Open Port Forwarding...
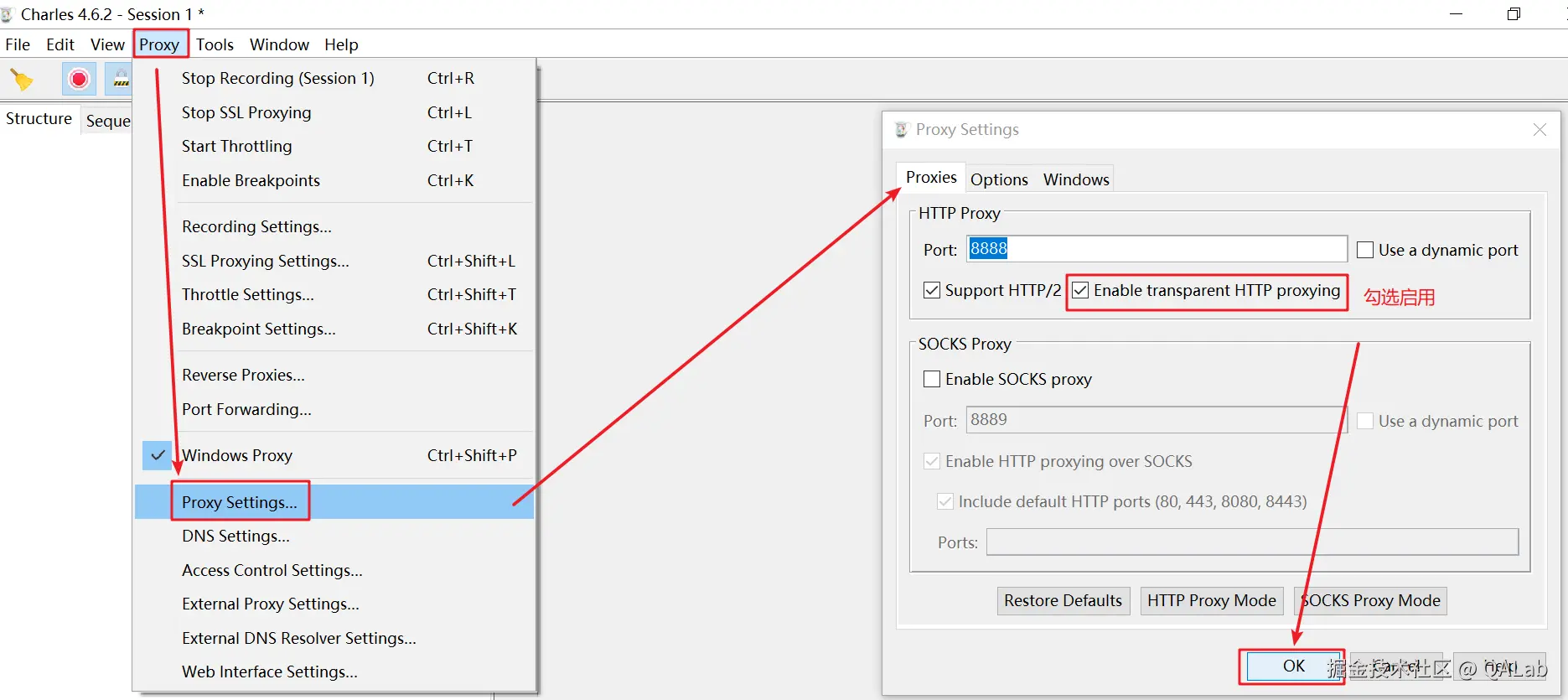This screenshot has width=1568, height=700. pos(334,409)
